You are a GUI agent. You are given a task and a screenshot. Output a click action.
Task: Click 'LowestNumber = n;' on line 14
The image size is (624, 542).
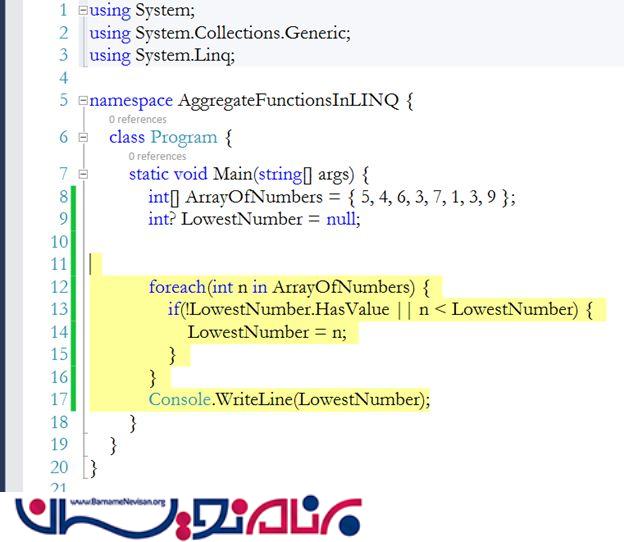[267, 332]
